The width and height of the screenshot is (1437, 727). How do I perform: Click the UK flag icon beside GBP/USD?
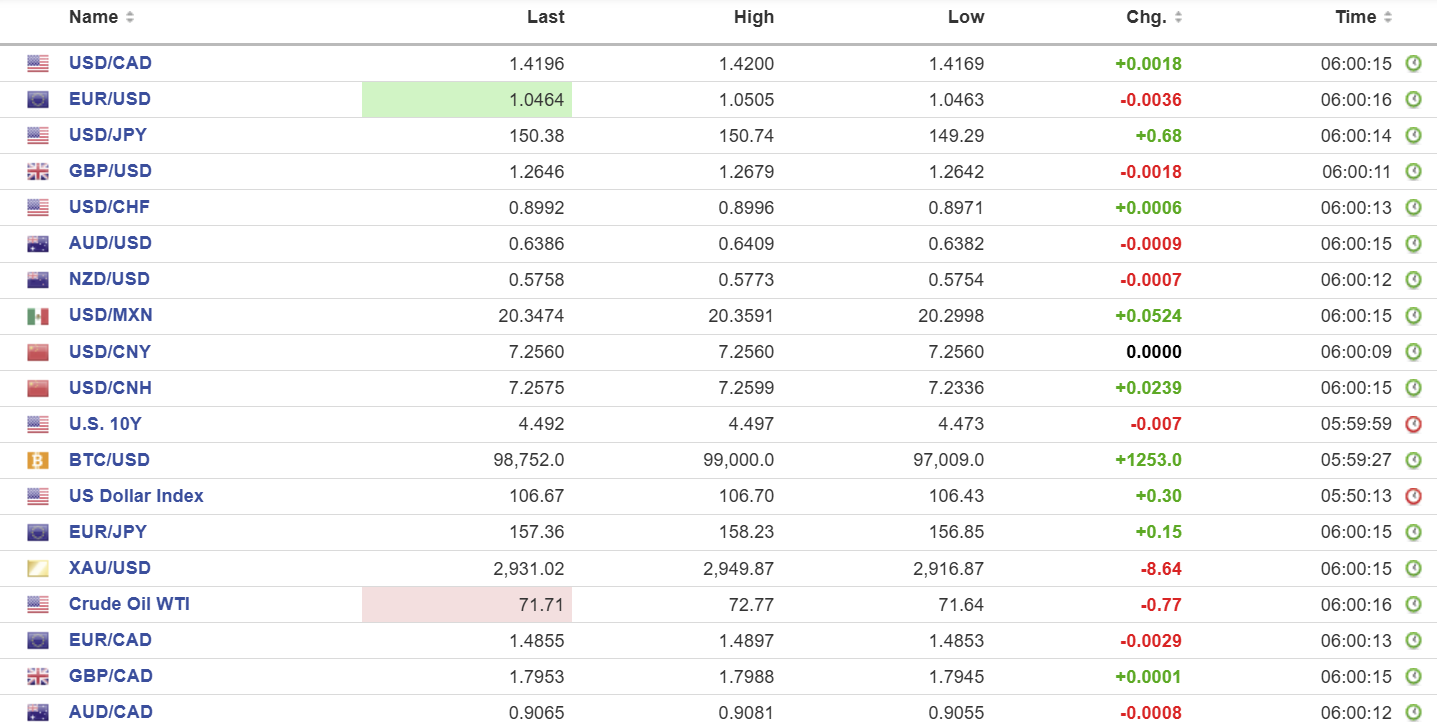pos(38,172)
